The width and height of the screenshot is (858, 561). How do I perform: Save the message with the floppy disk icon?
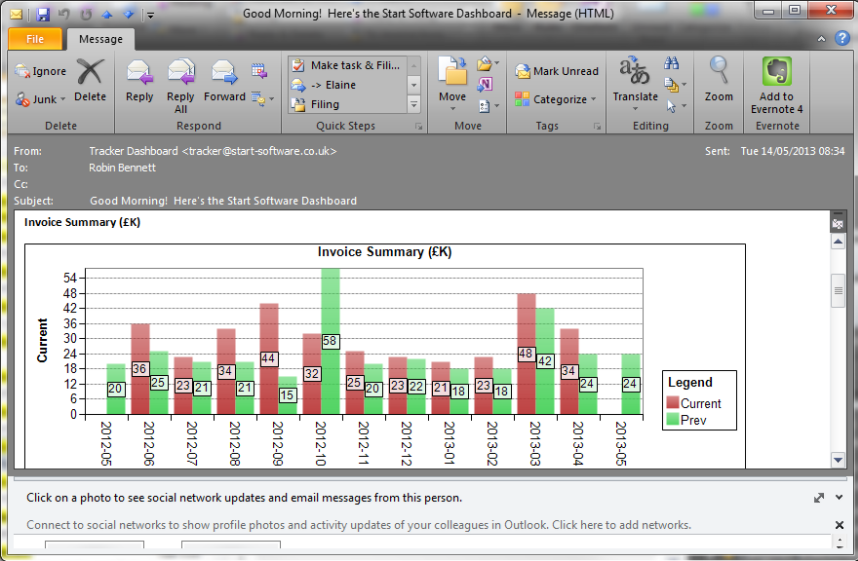(x=43, y=14)
